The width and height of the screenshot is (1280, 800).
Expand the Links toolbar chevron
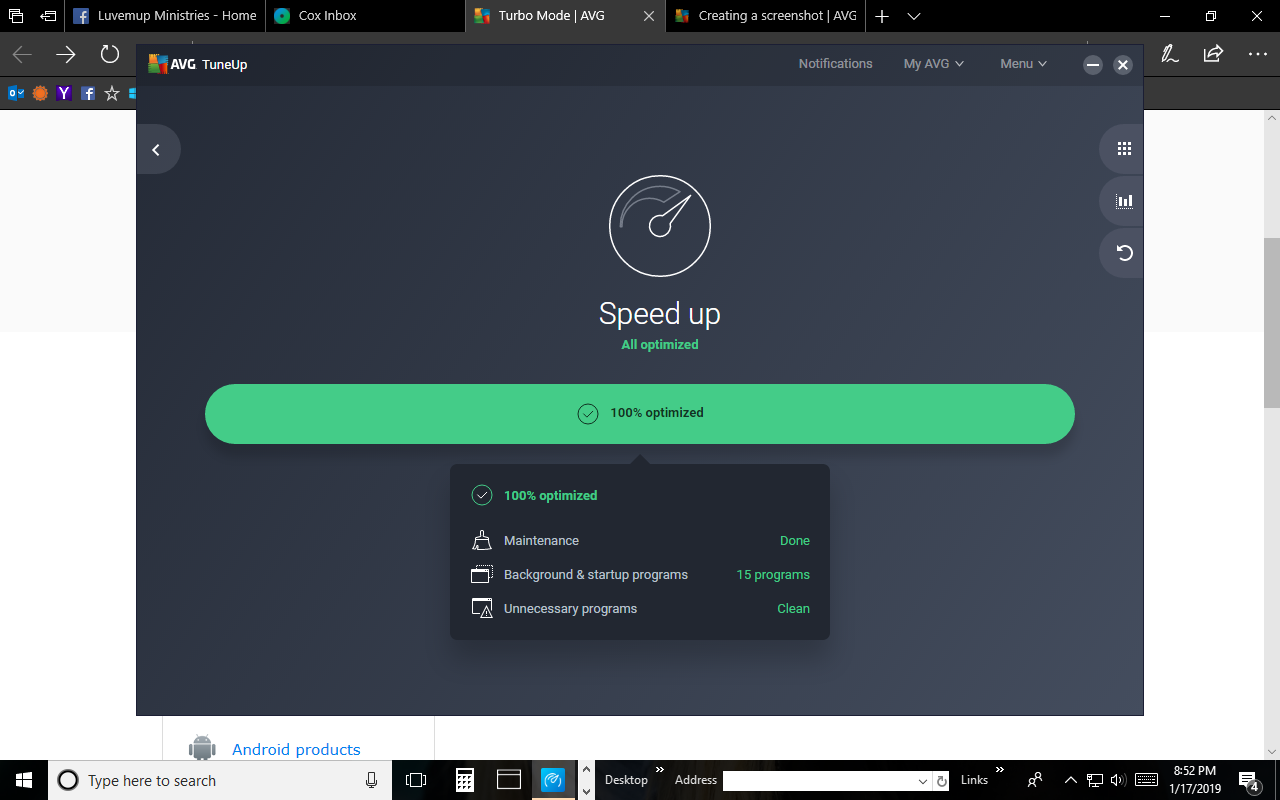click(x=1000, y=770)
